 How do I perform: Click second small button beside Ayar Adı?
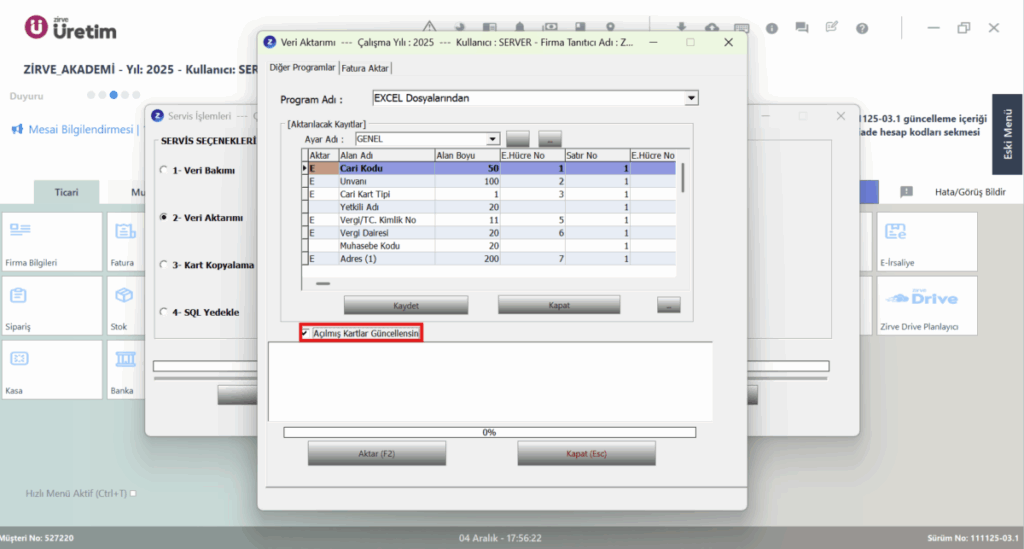coord(550,138)
